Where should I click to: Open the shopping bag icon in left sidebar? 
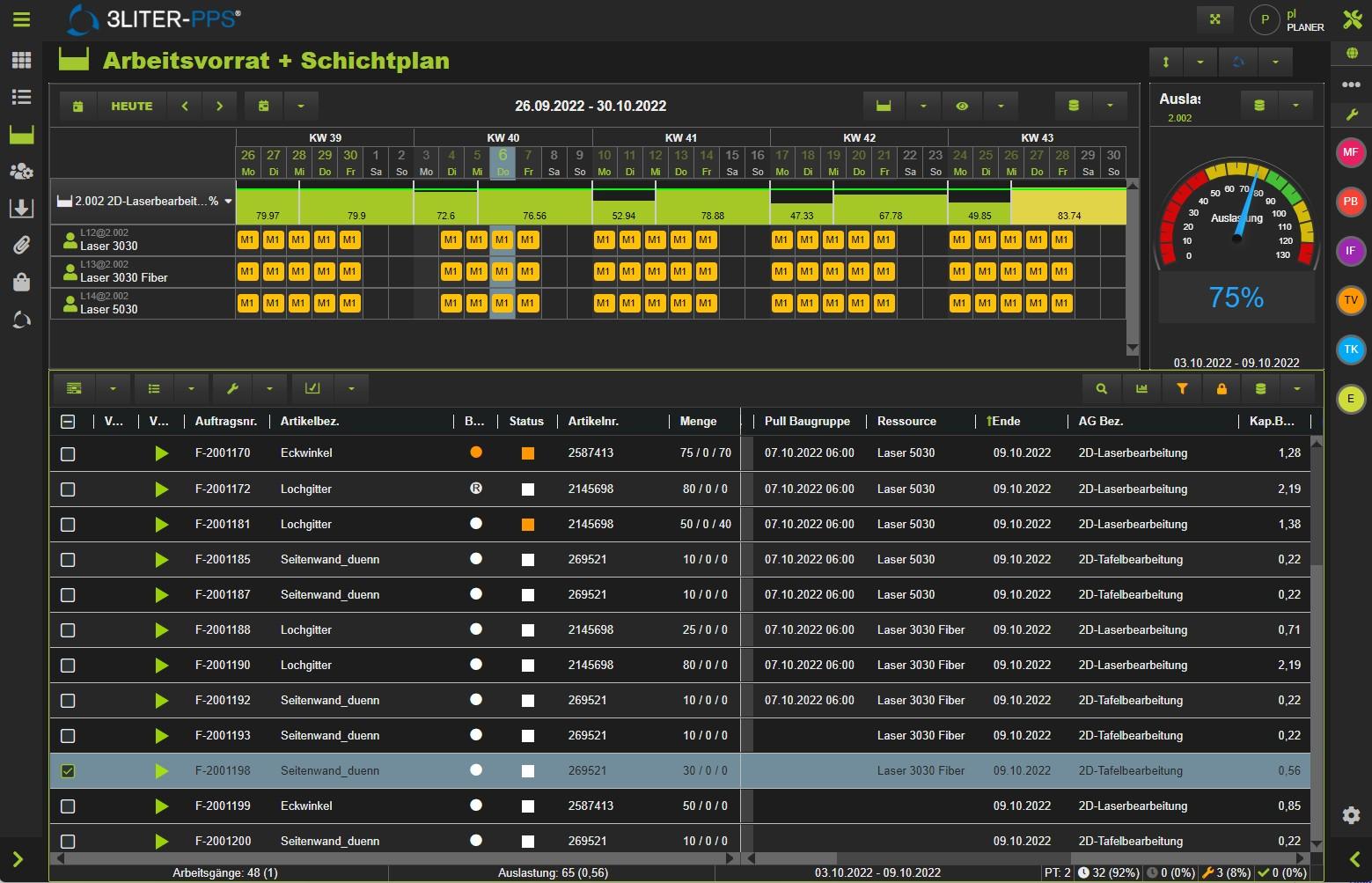pos(21,282)
